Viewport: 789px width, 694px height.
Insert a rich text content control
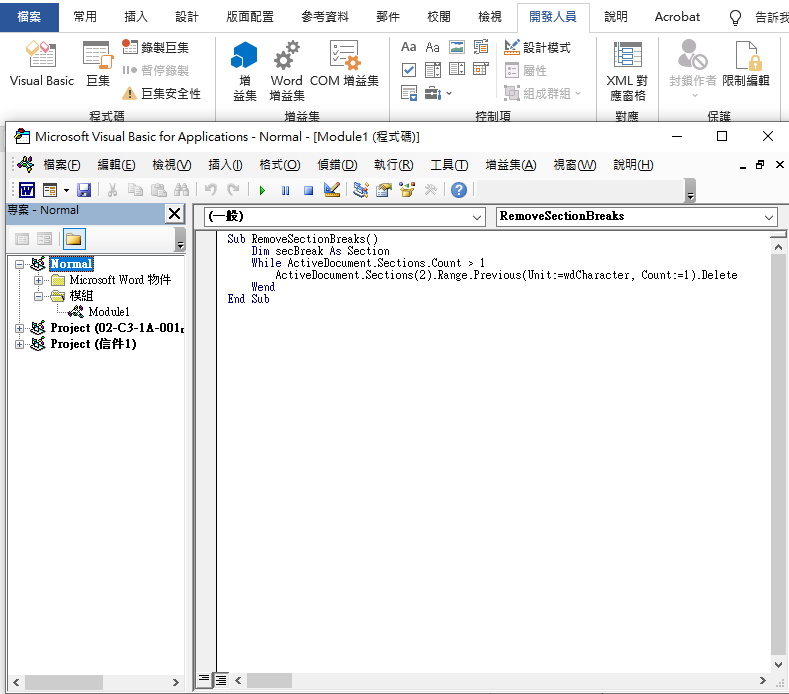click(x=409, y=47)
